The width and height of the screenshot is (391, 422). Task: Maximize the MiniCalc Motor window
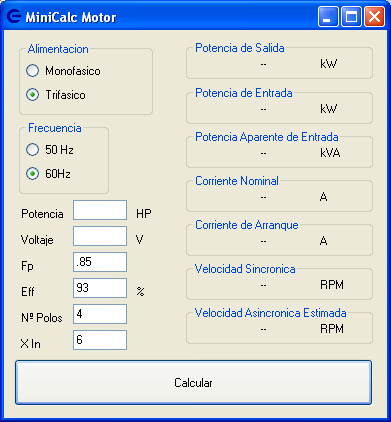351,16
